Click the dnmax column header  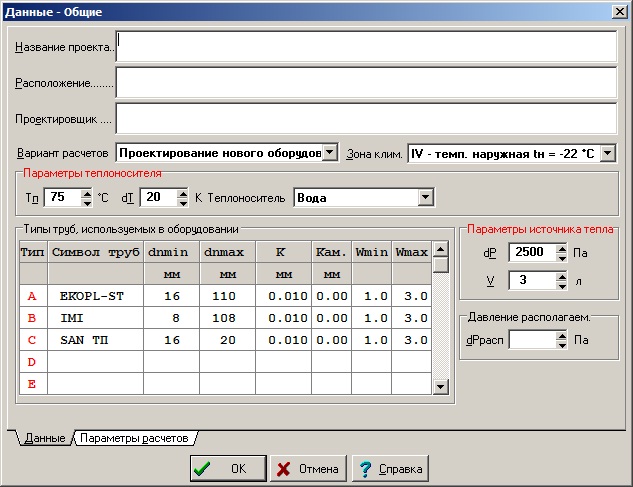[227, 252]
